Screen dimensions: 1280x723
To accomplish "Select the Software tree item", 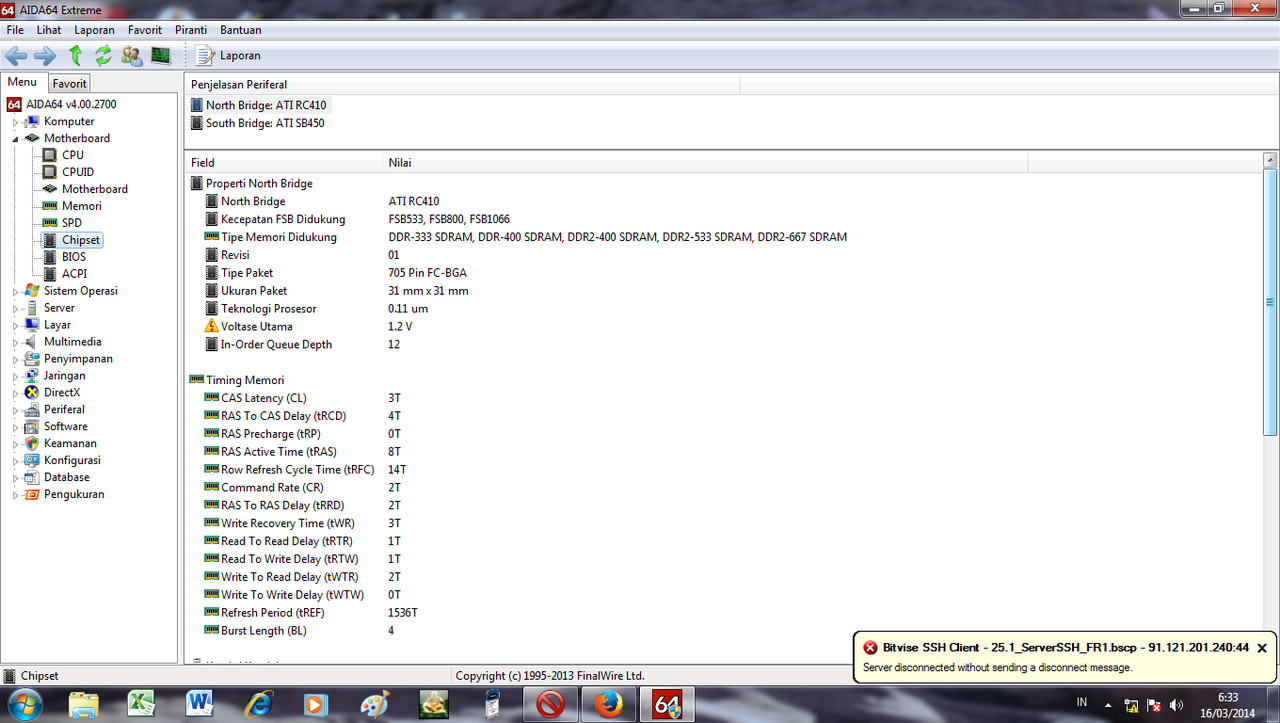I will coord(66,427).
